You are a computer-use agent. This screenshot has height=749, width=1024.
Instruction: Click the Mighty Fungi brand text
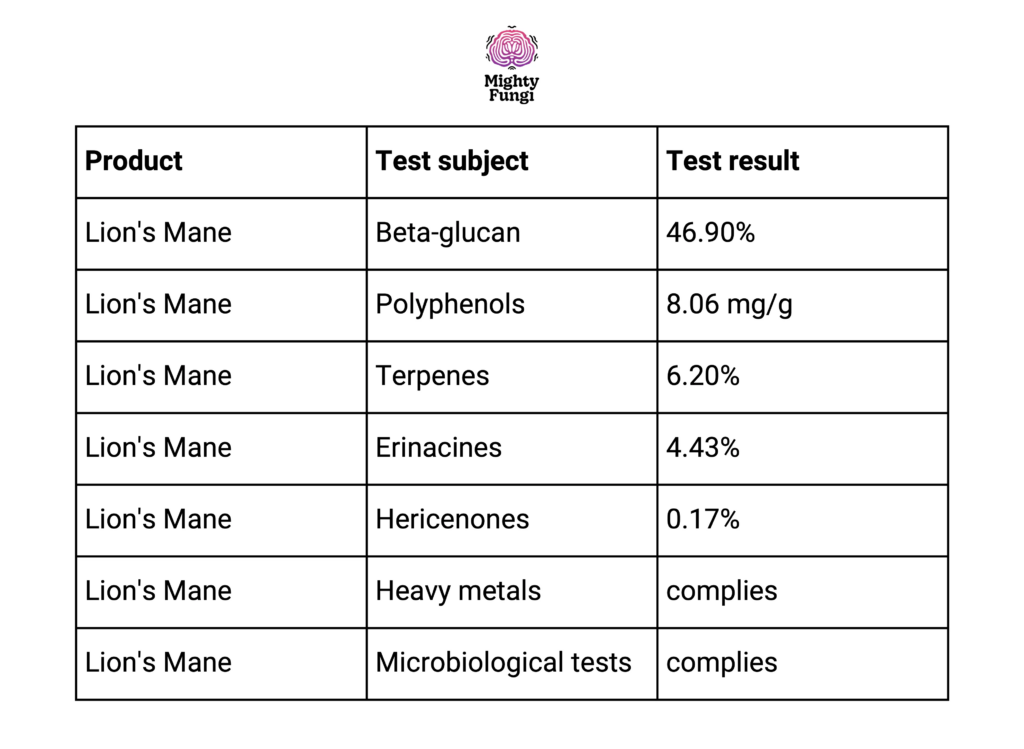[511, 88]
